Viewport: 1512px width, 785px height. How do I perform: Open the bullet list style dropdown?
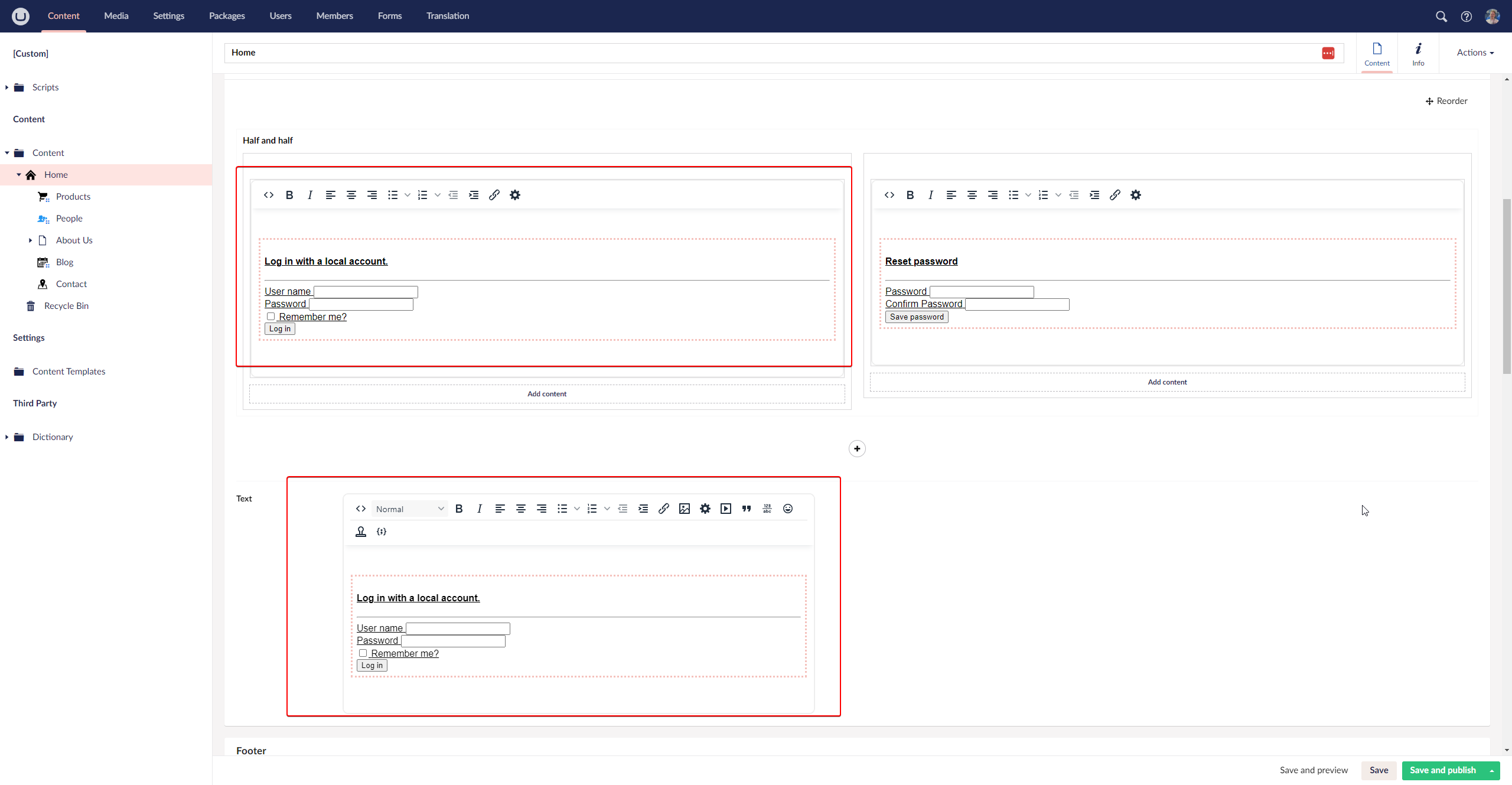pos(576,509)
